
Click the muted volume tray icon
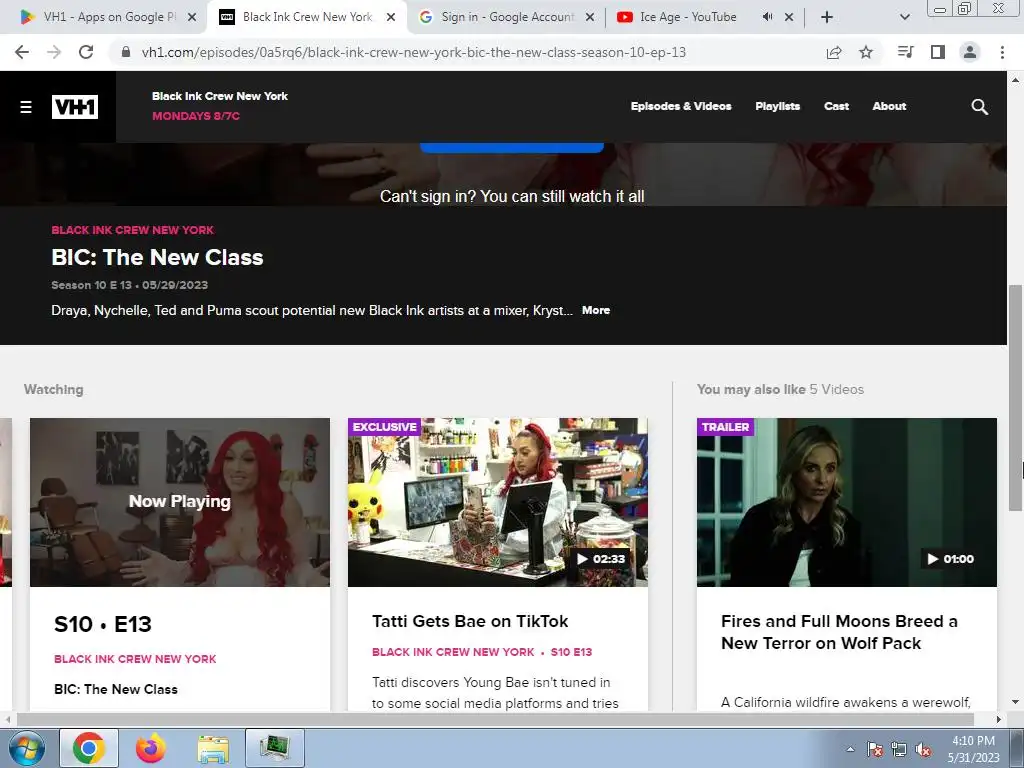point(923,749)
